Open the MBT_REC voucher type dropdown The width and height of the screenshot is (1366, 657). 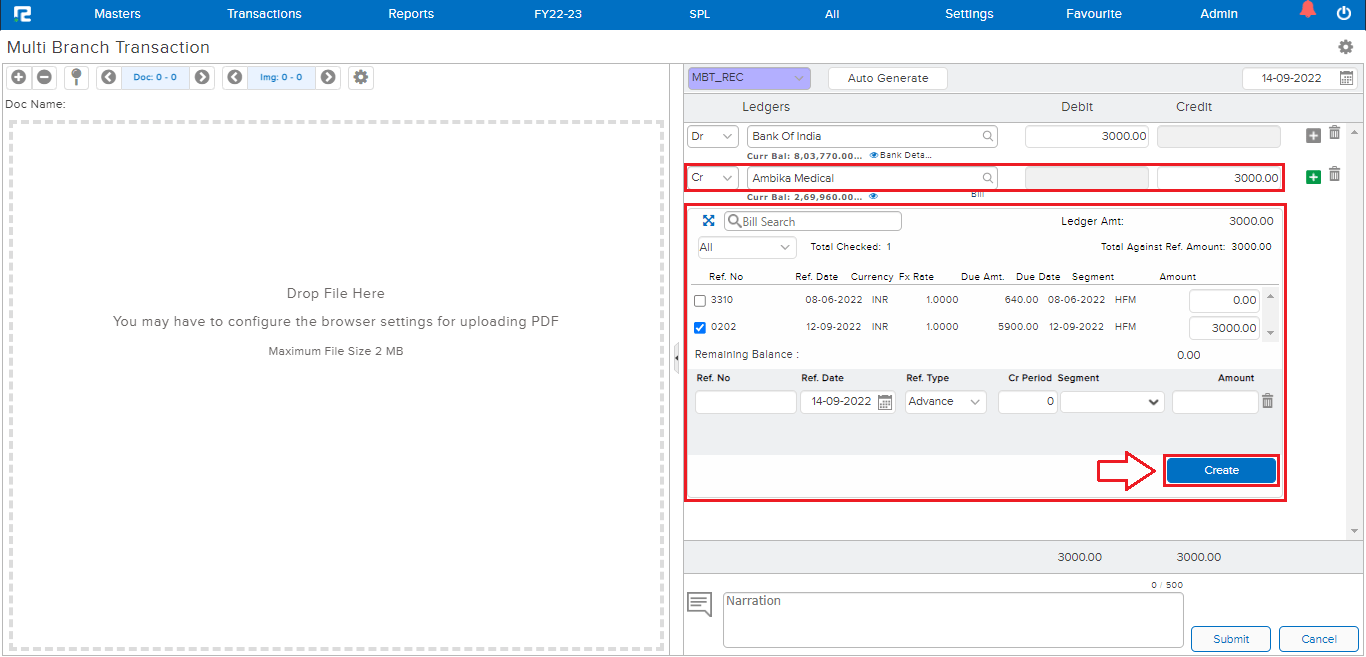pyautogui.click(x=749, y=78)
